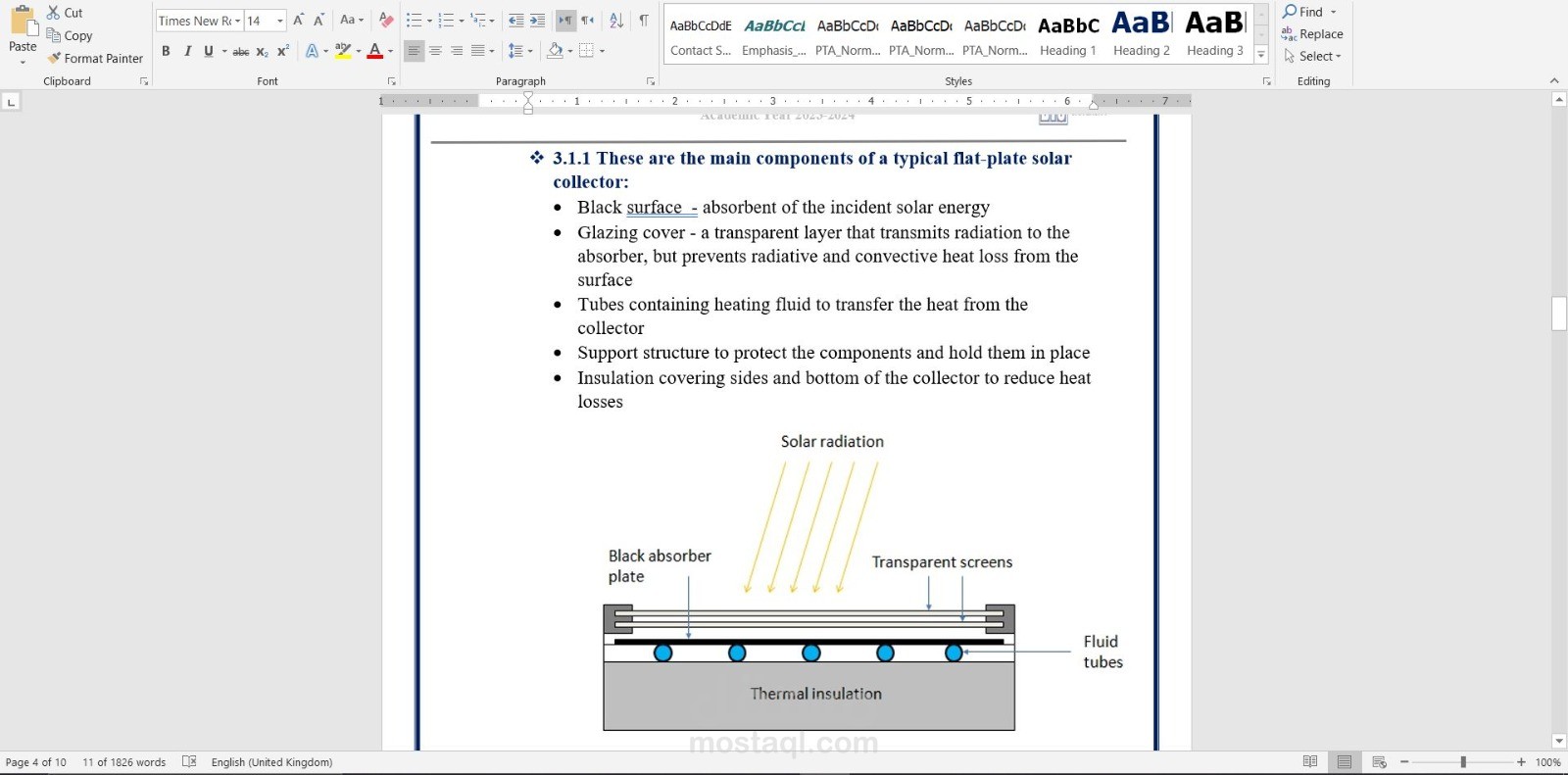1568x775 pixels.
Task: Click the vertical scrollbar thumb
Action: tap(1559, 314)
